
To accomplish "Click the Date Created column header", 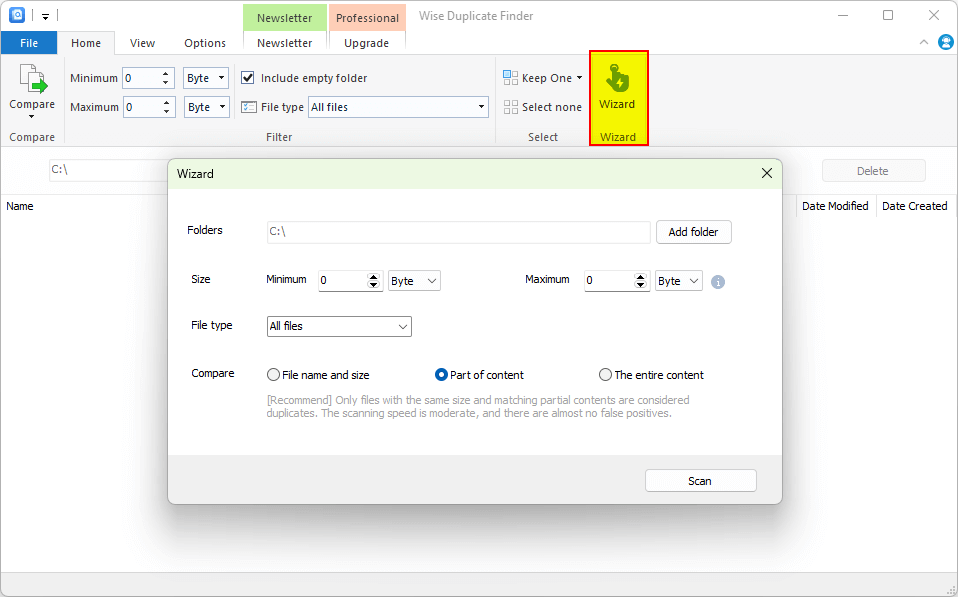I will tap(915, 206).
